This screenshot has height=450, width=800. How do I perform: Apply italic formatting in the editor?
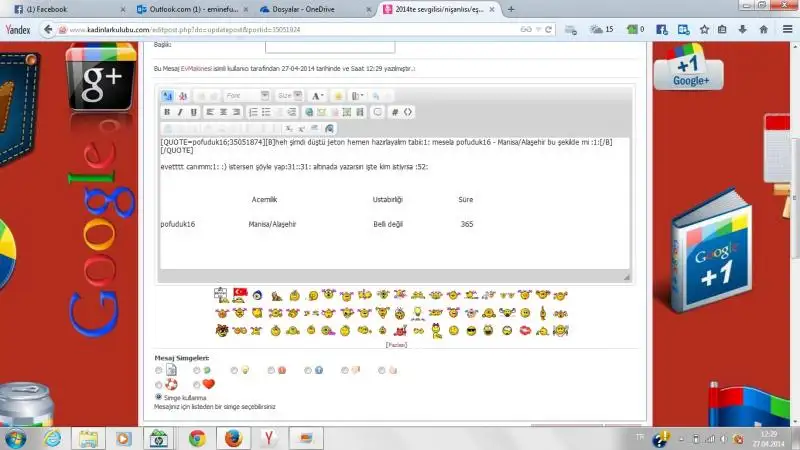point(181,112)
